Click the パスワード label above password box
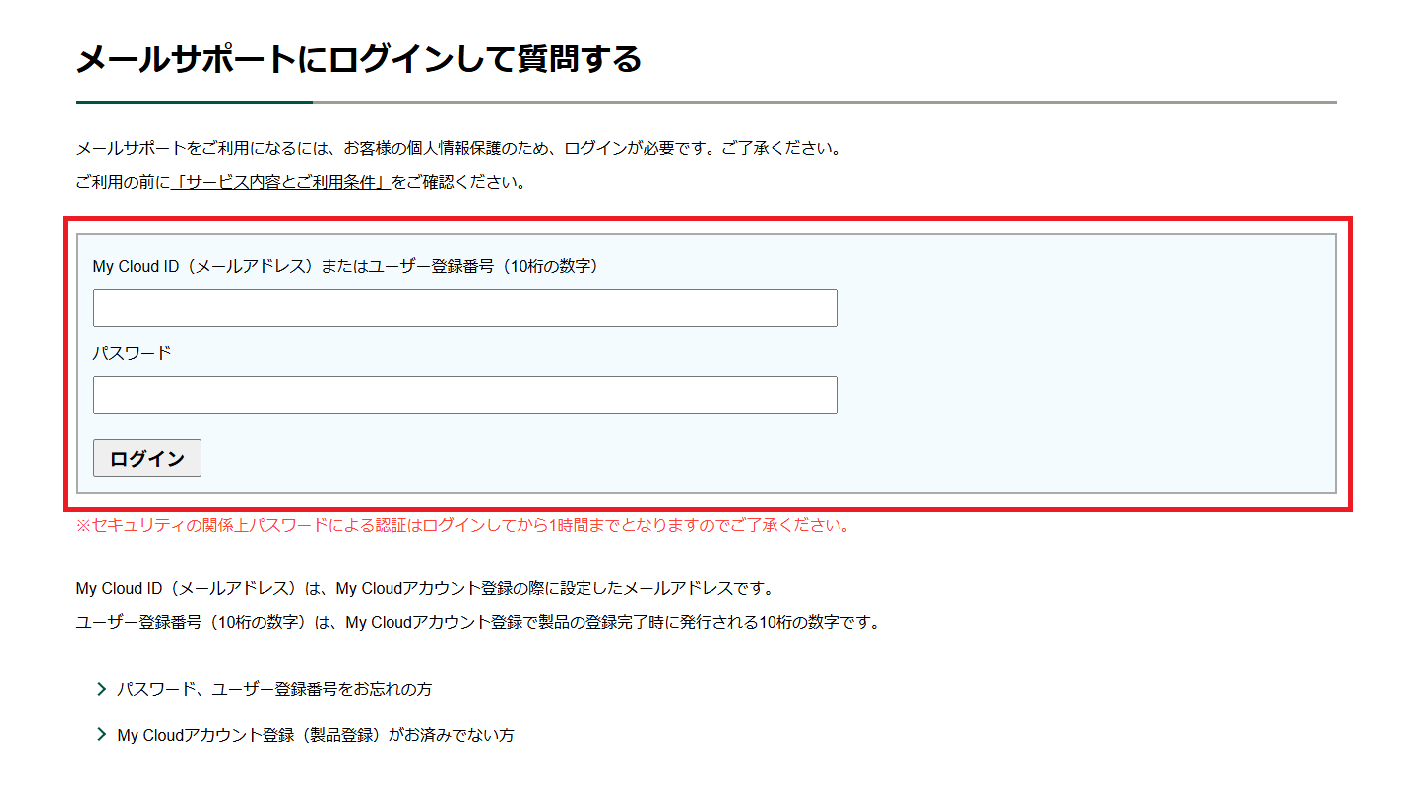This screenshot has width=1419, height=799. tap(132, 353)
